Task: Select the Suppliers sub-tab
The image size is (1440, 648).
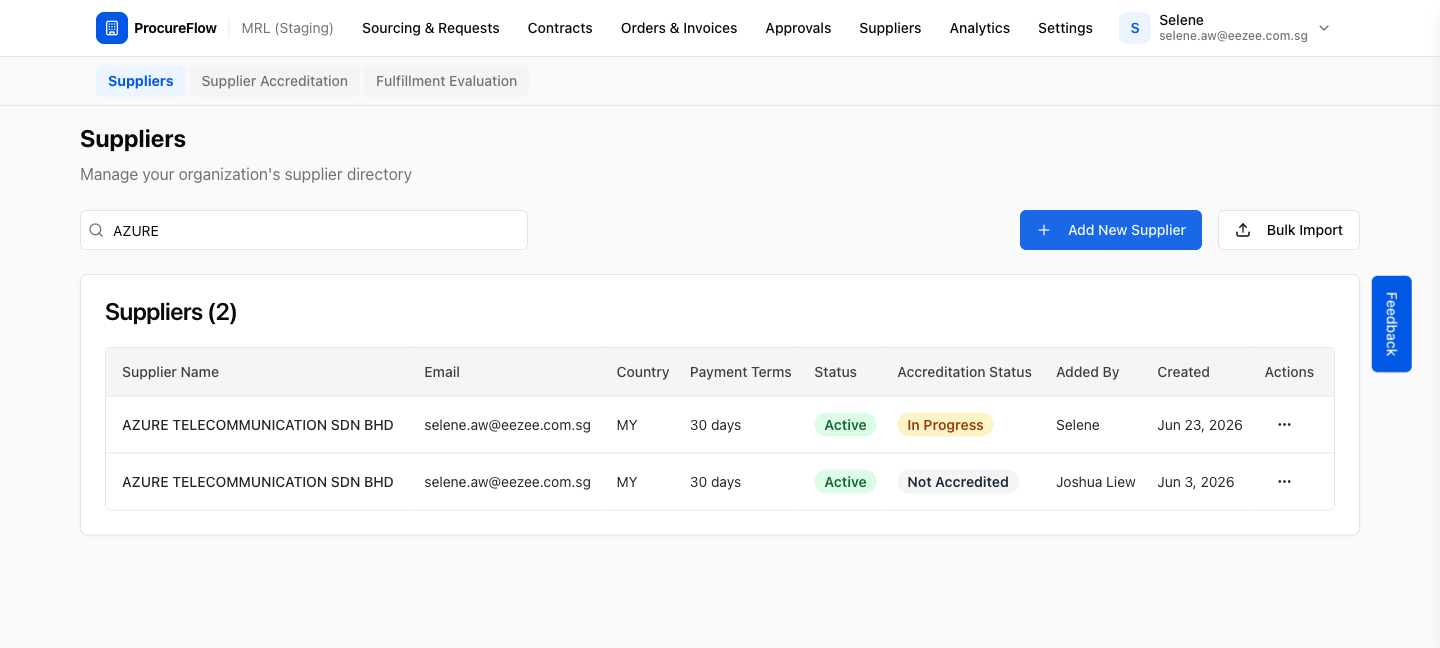Action: pyautogui.click(x=141, y=81)
